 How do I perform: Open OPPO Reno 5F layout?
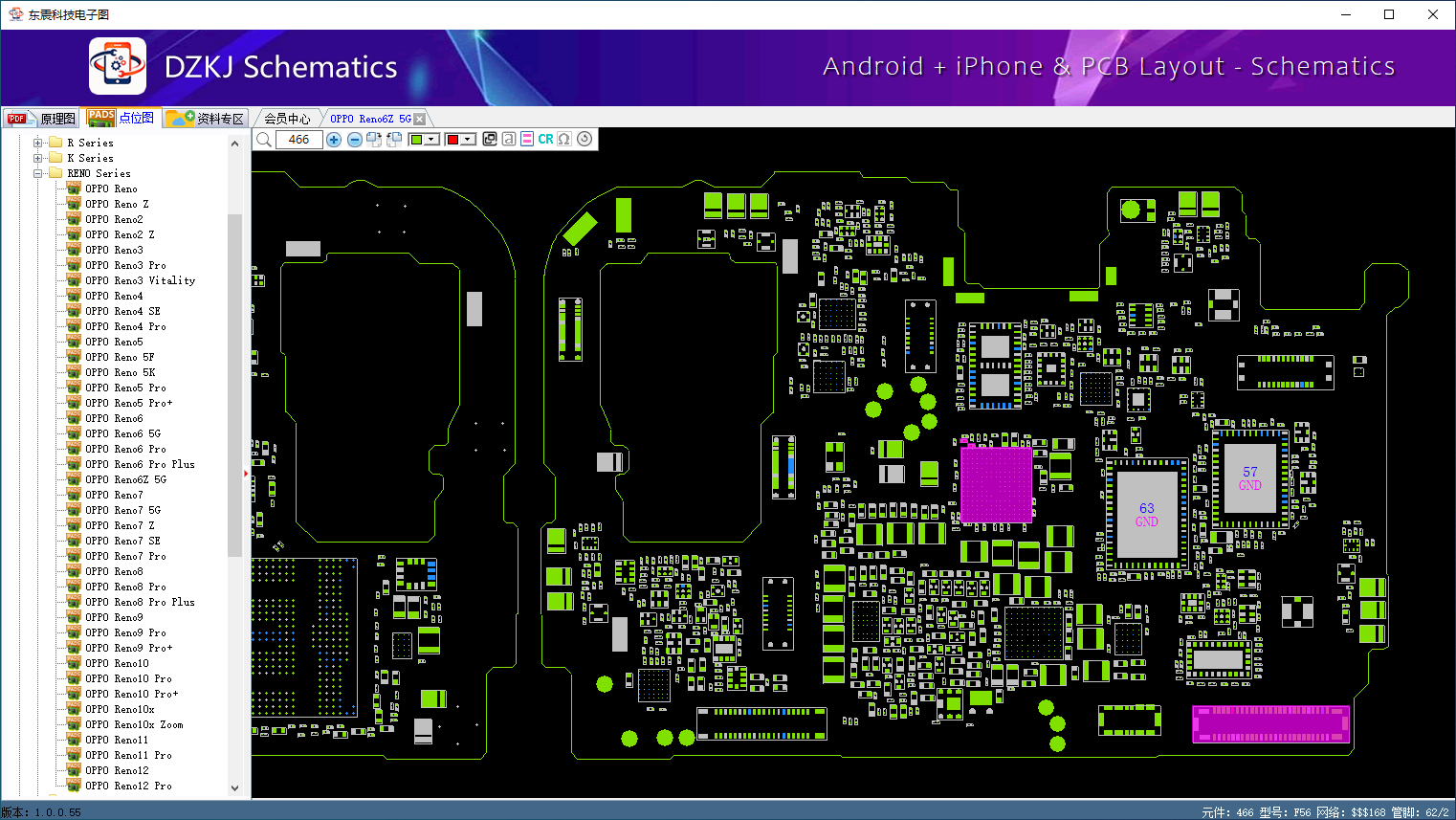[x=120, y=357]
